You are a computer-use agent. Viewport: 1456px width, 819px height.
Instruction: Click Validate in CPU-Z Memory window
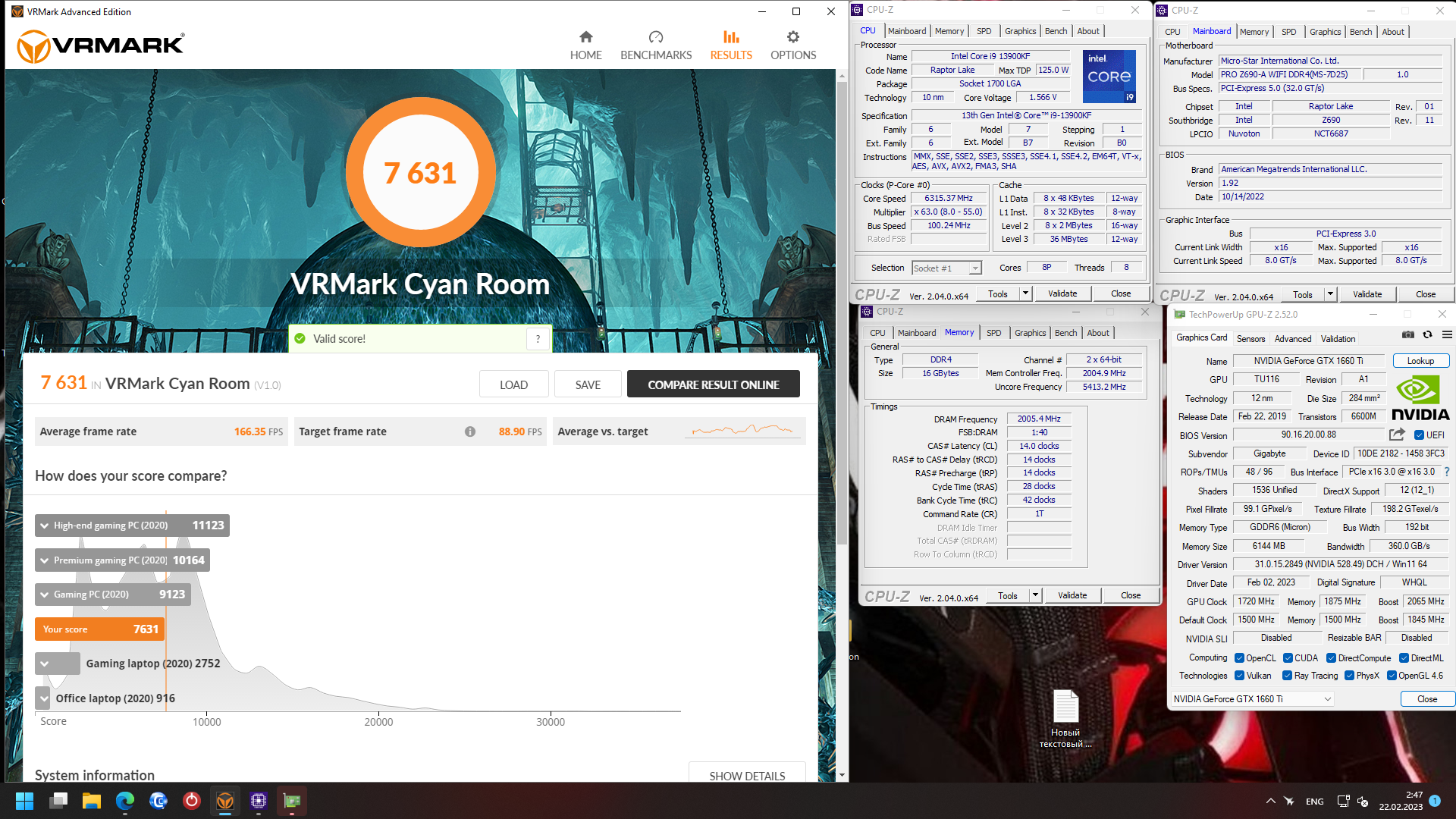[x=1072, y=595]
